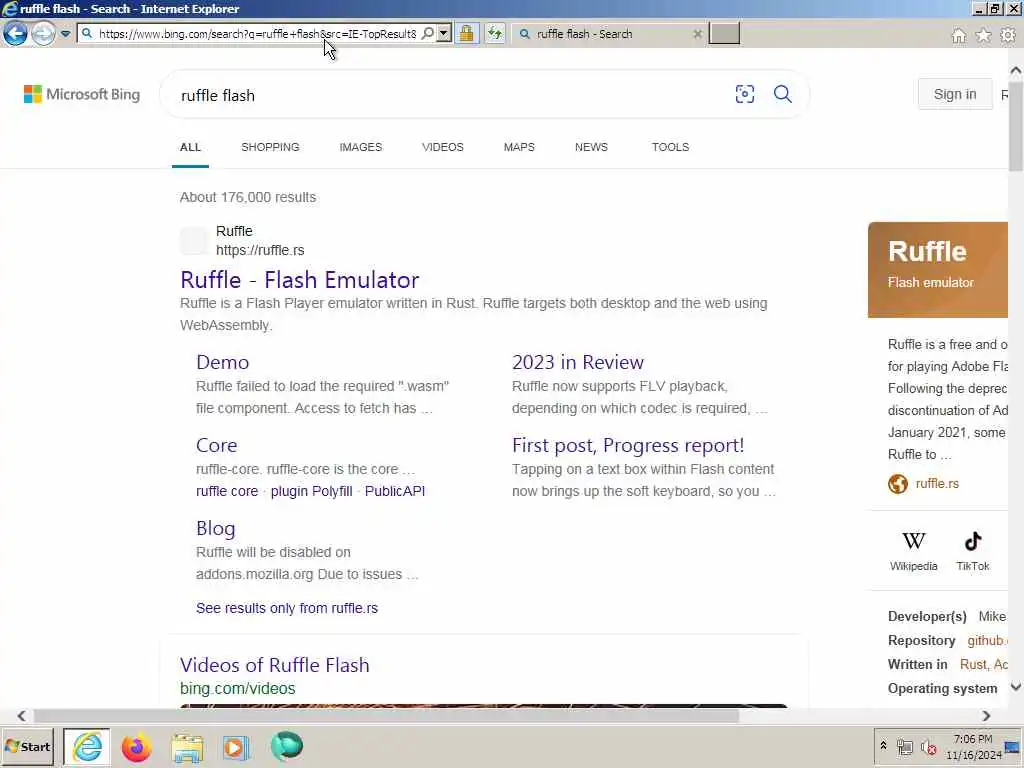Click the bing.com/videos link

tap(237, 688)
